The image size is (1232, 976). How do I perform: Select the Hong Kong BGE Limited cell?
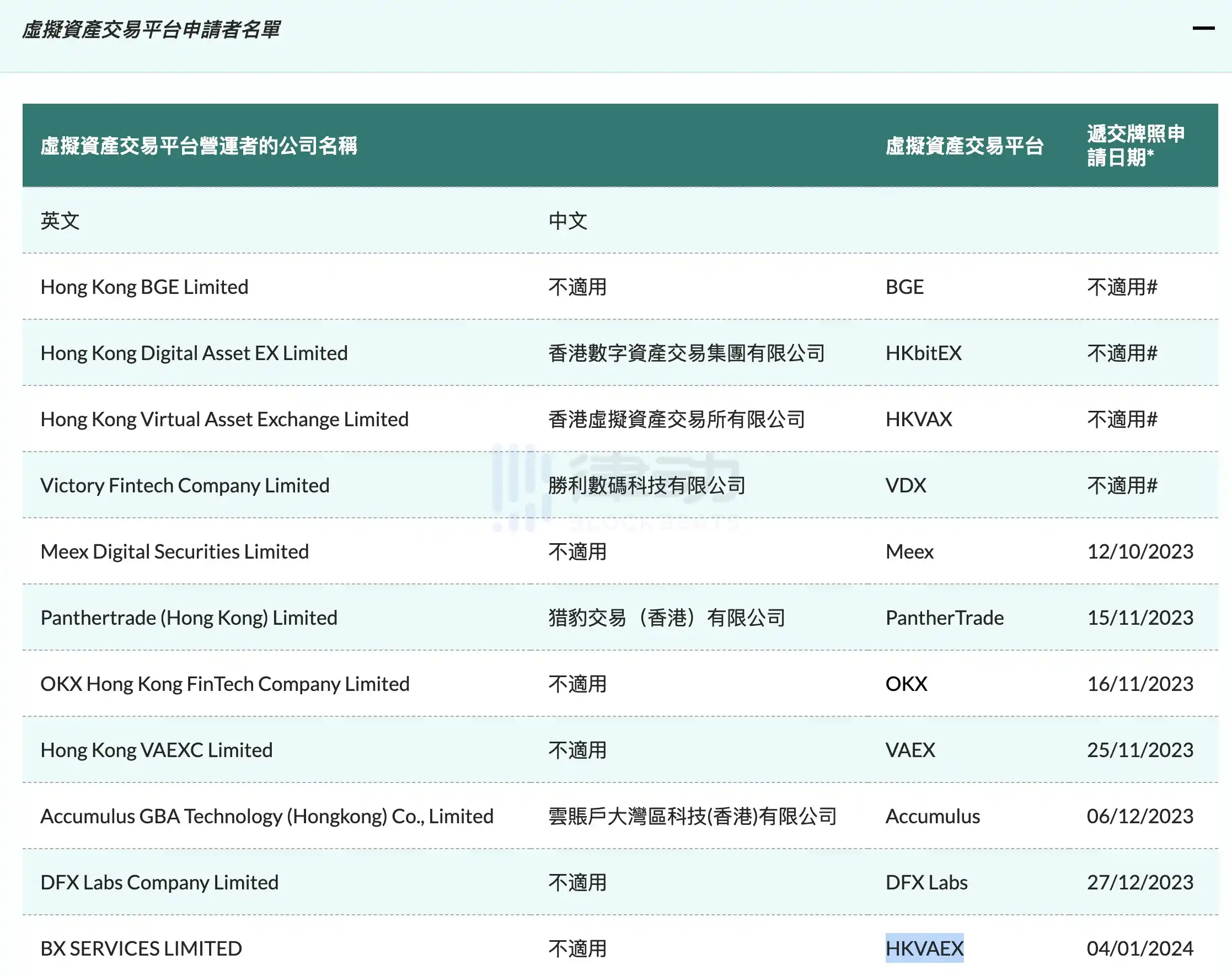pyautogui.click(x=144, y=287)
